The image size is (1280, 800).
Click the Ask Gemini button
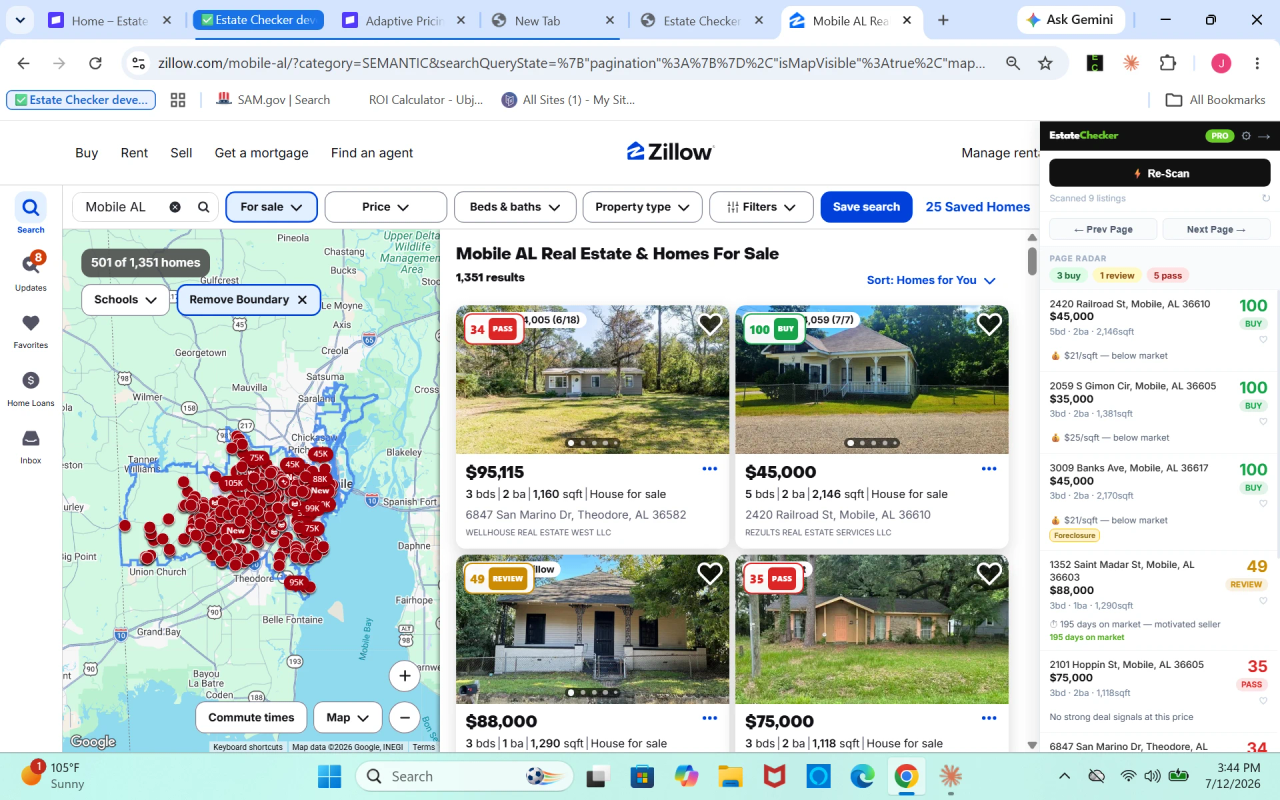coord(1072,20)
